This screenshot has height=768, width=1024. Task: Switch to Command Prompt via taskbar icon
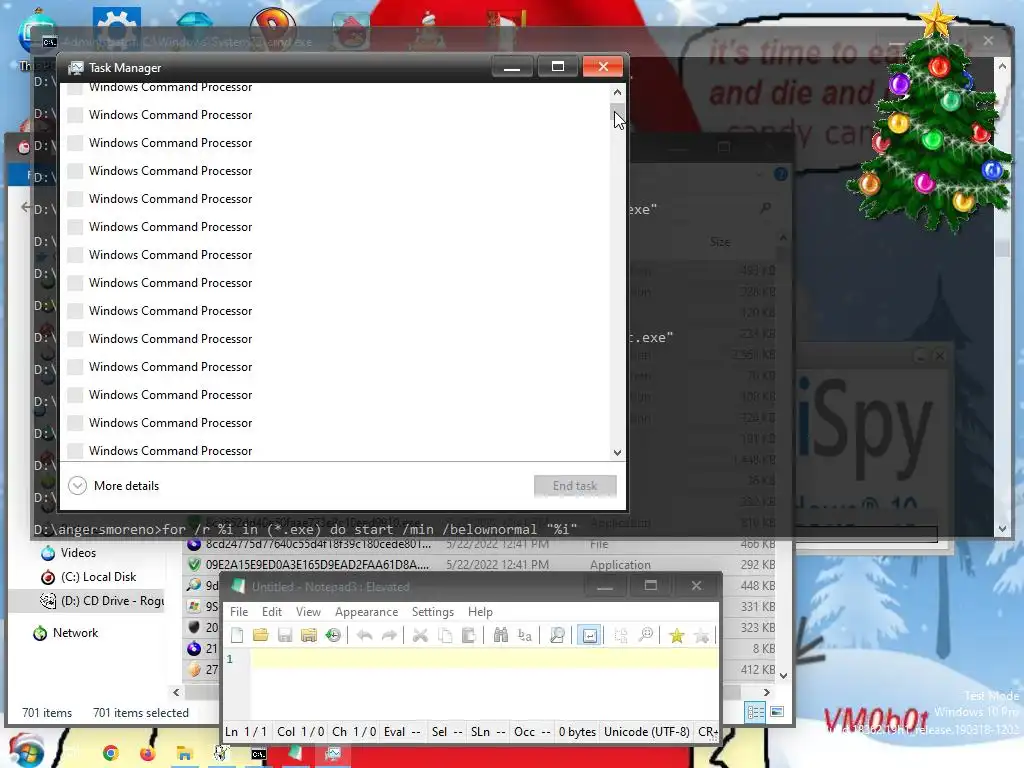tap(259, 754)
